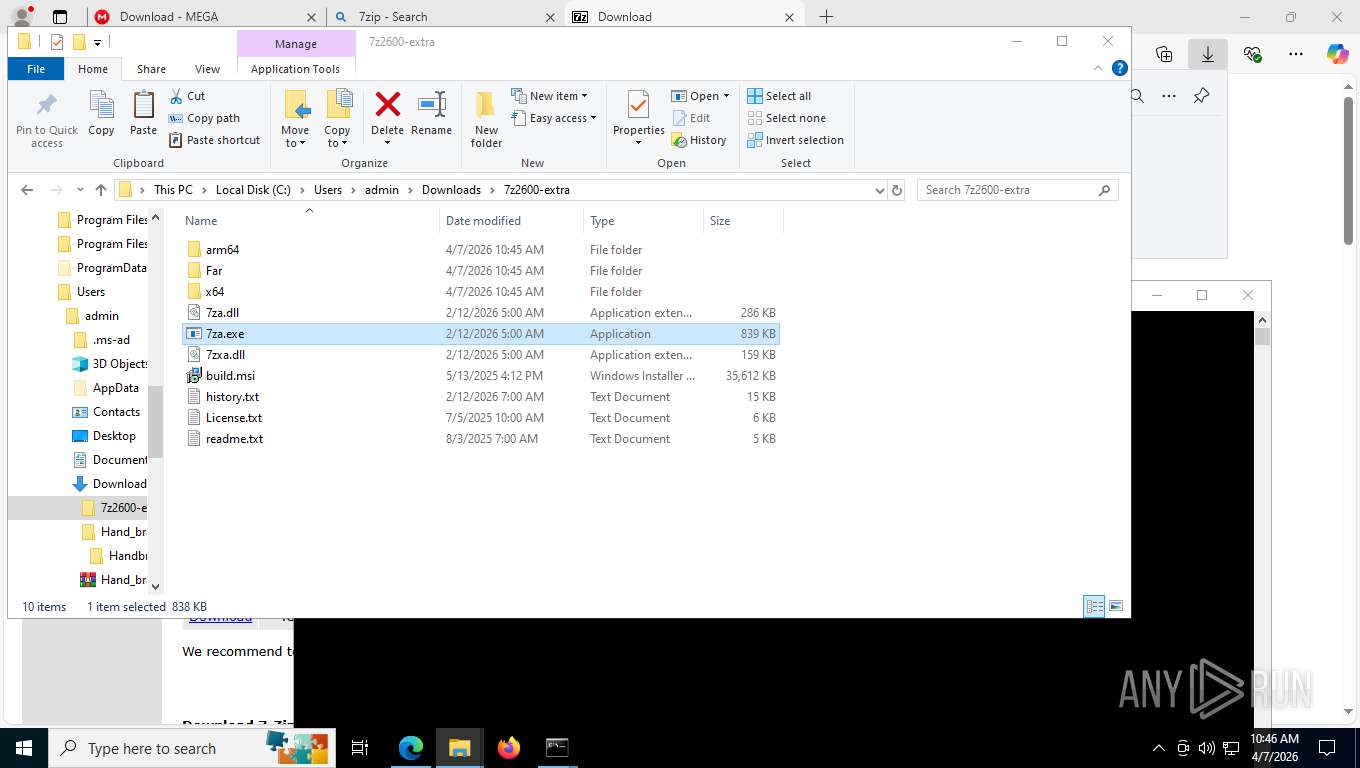Switch to 7zip - Search browser tab
This screenshot has height=768, width=1360.
pos(443,17)
